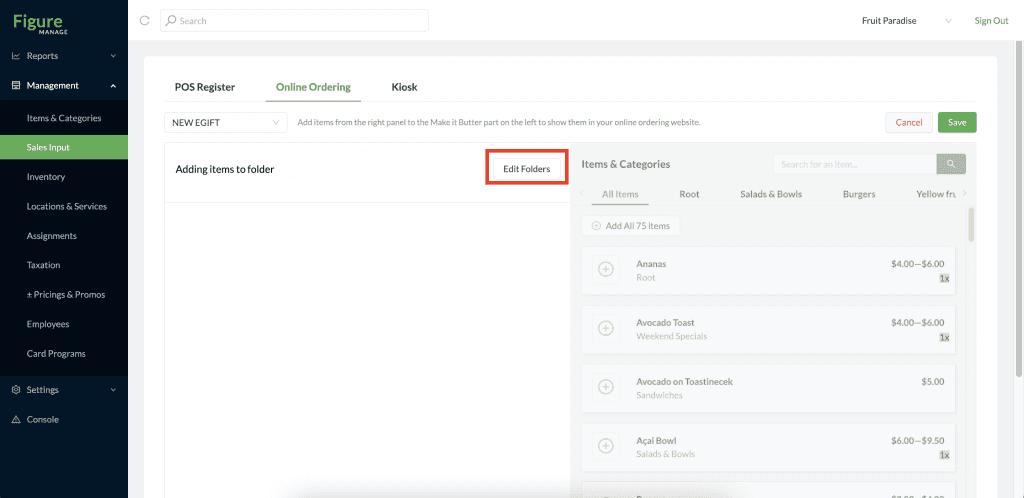Add Avocado on Toastinecek via plus icon
Viewport: 1024px width, 498px height.
coord(605,387)
